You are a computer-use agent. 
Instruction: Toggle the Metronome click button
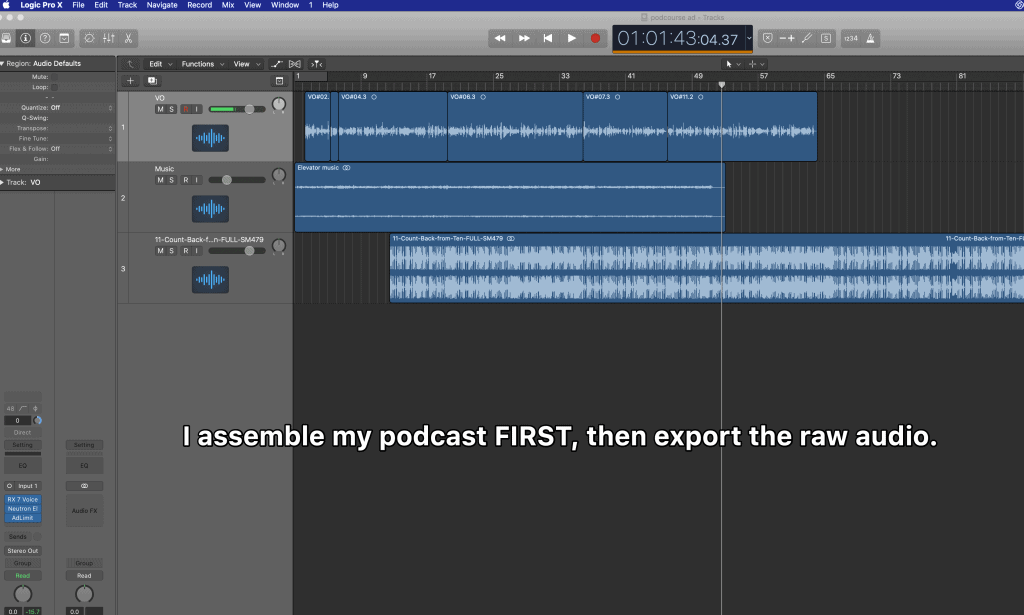pos(871,39)
